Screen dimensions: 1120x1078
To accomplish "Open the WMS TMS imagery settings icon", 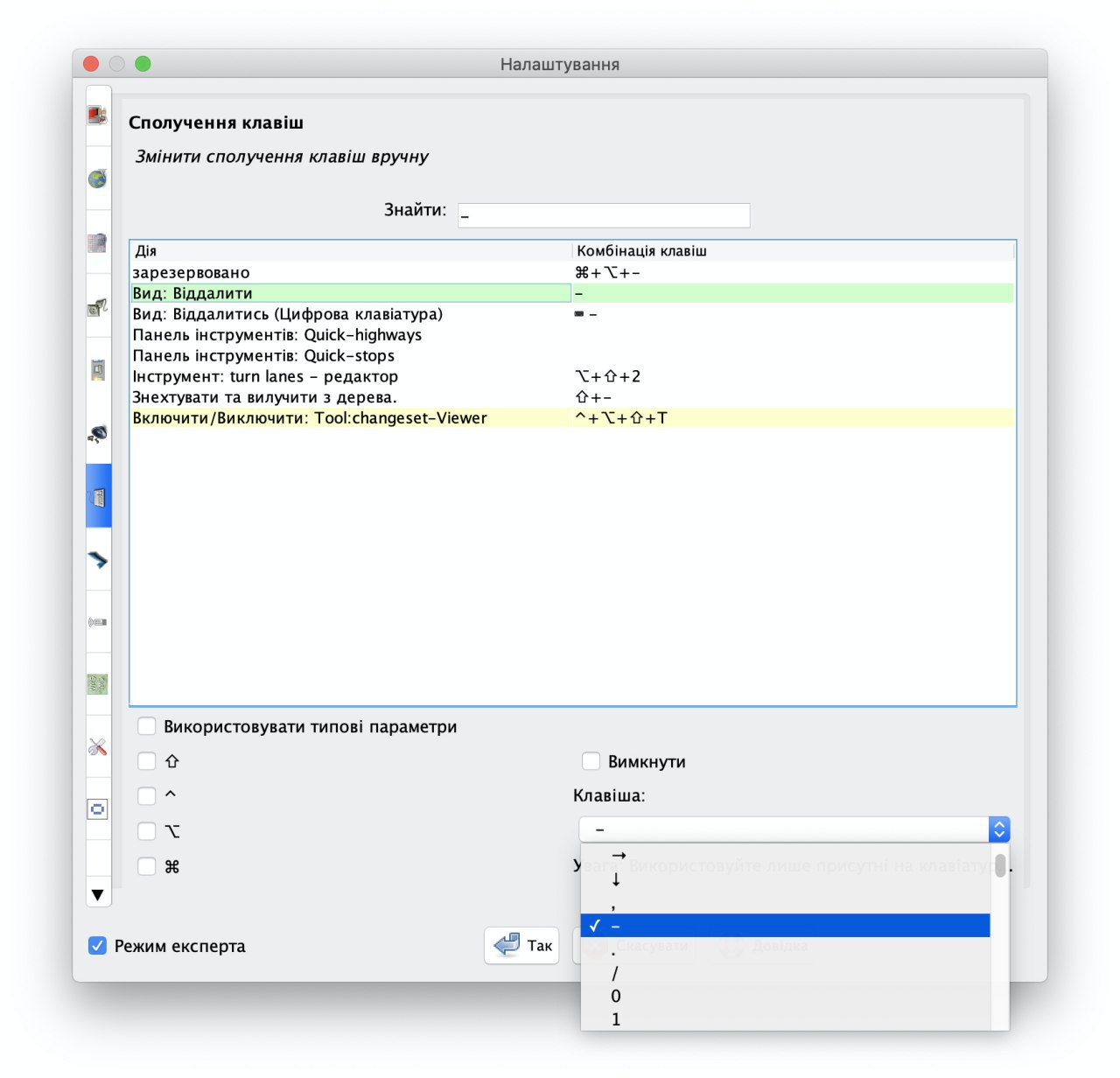I will pyautogui.click(x=97, y=684).
